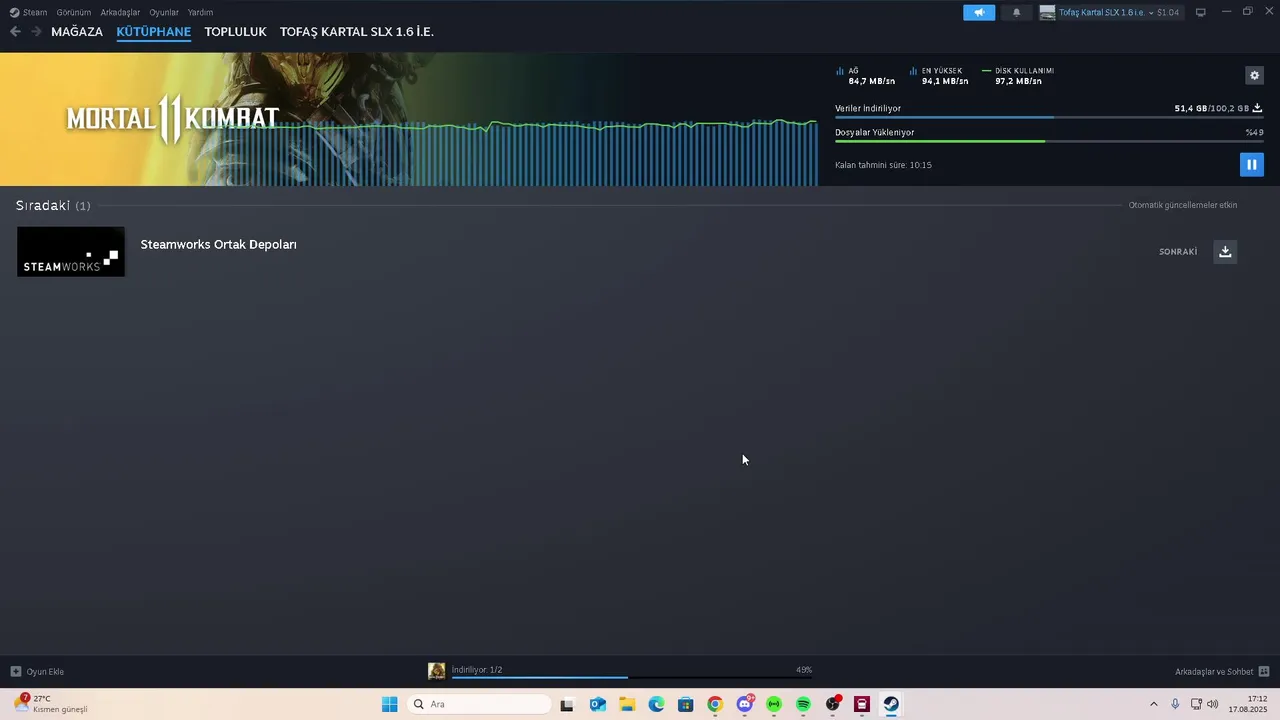1280x720 pixels.
Task: Open the announcements megaphone button
Action: point(979,12)
